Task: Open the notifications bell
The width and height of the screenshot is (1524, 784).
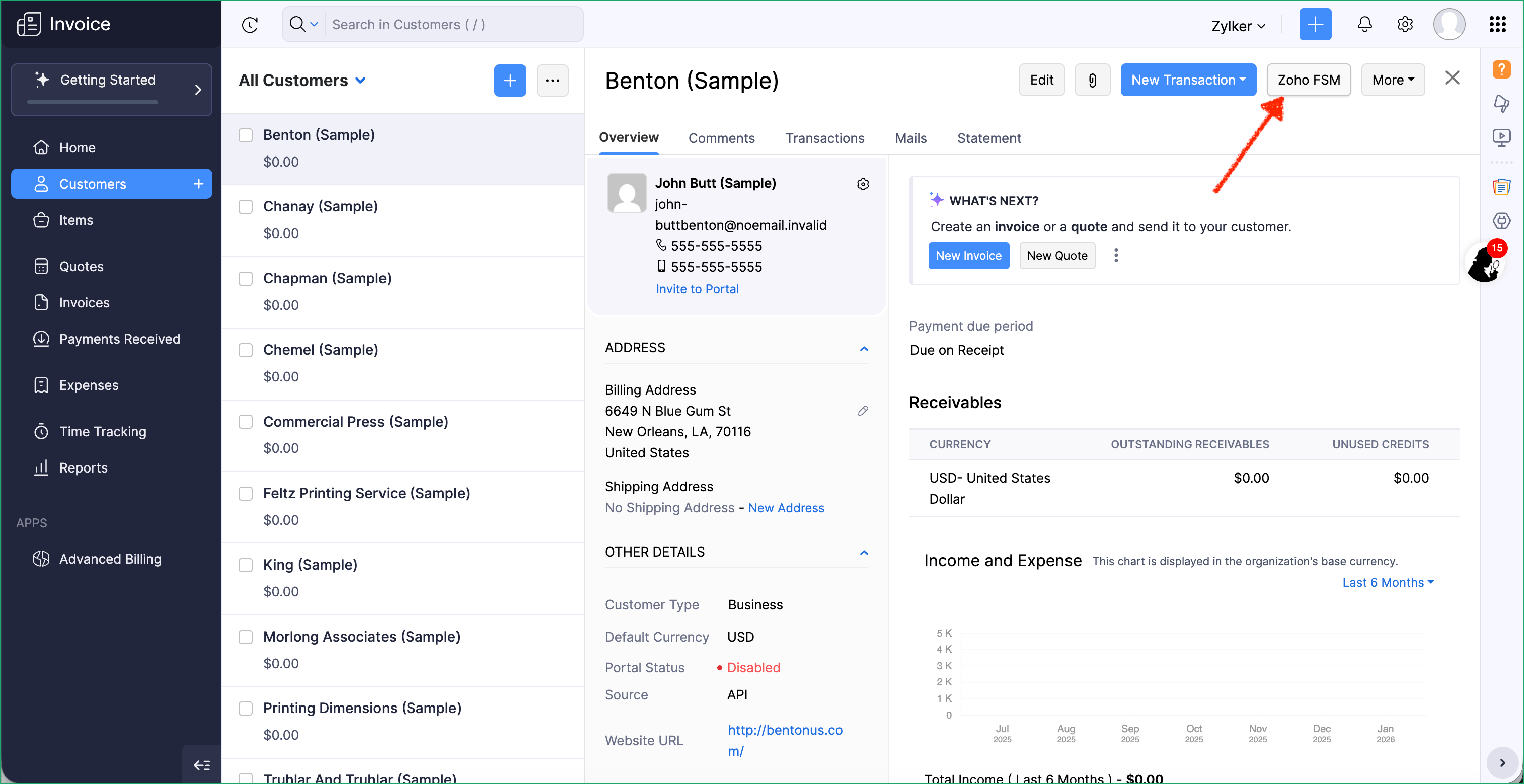Action: 1364,24
